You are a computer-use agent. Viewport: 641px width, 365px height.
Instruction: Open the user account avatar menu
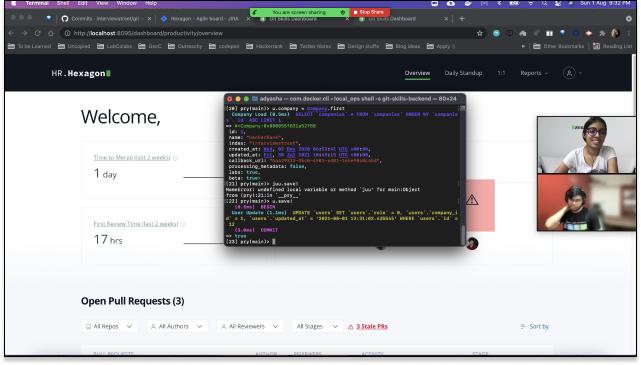[572, 73]
